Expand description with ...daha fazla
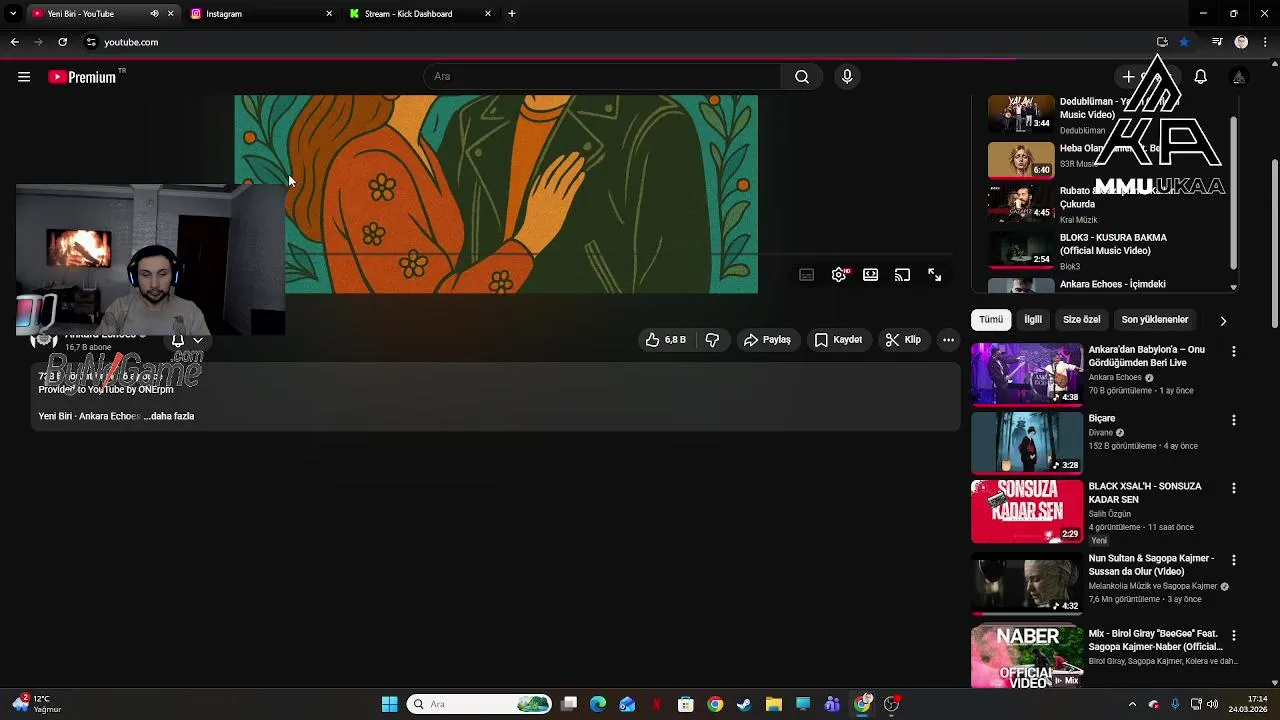This screenshot has height=720, width=1280. (x=169, y=416)
